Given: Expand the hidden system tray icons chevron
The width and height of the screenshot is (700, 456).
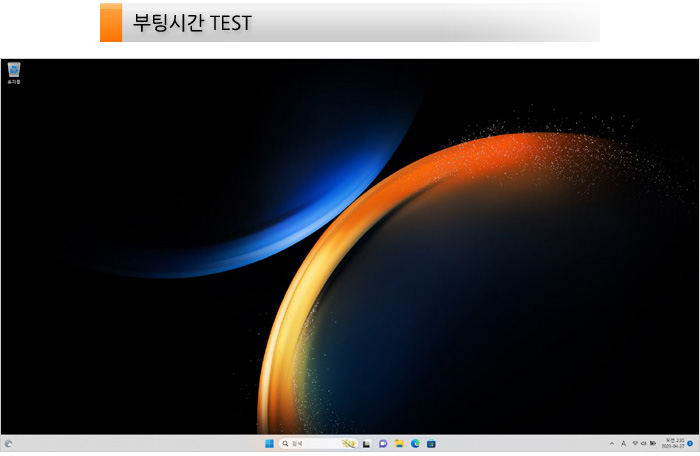Looking at the screenshot, I should tap(612, 443).
